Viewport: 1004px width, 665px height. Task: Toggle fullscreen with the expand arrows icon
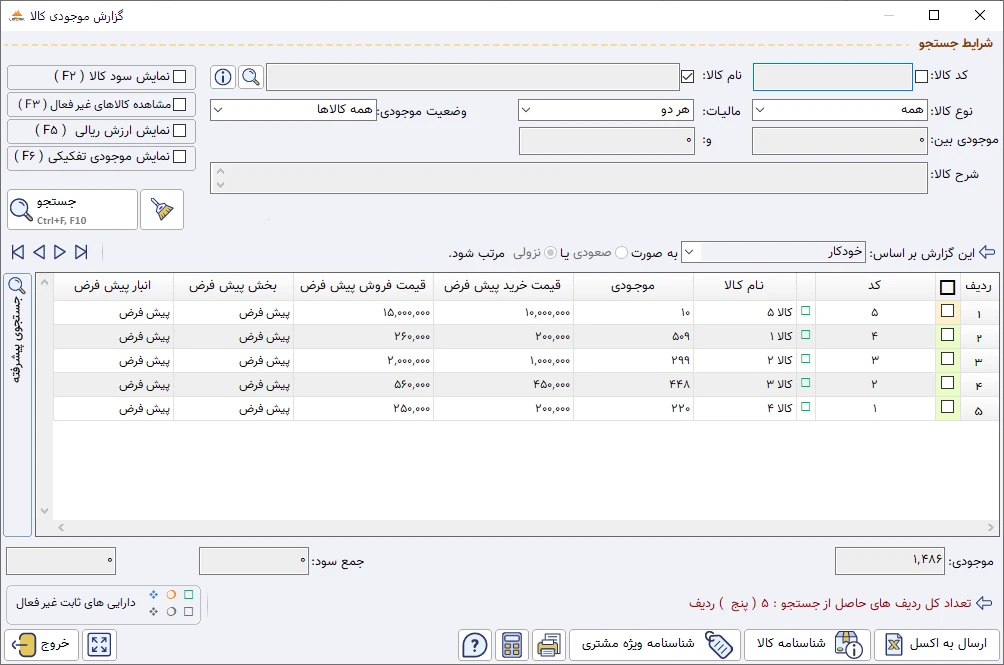[x=99, y=645]
